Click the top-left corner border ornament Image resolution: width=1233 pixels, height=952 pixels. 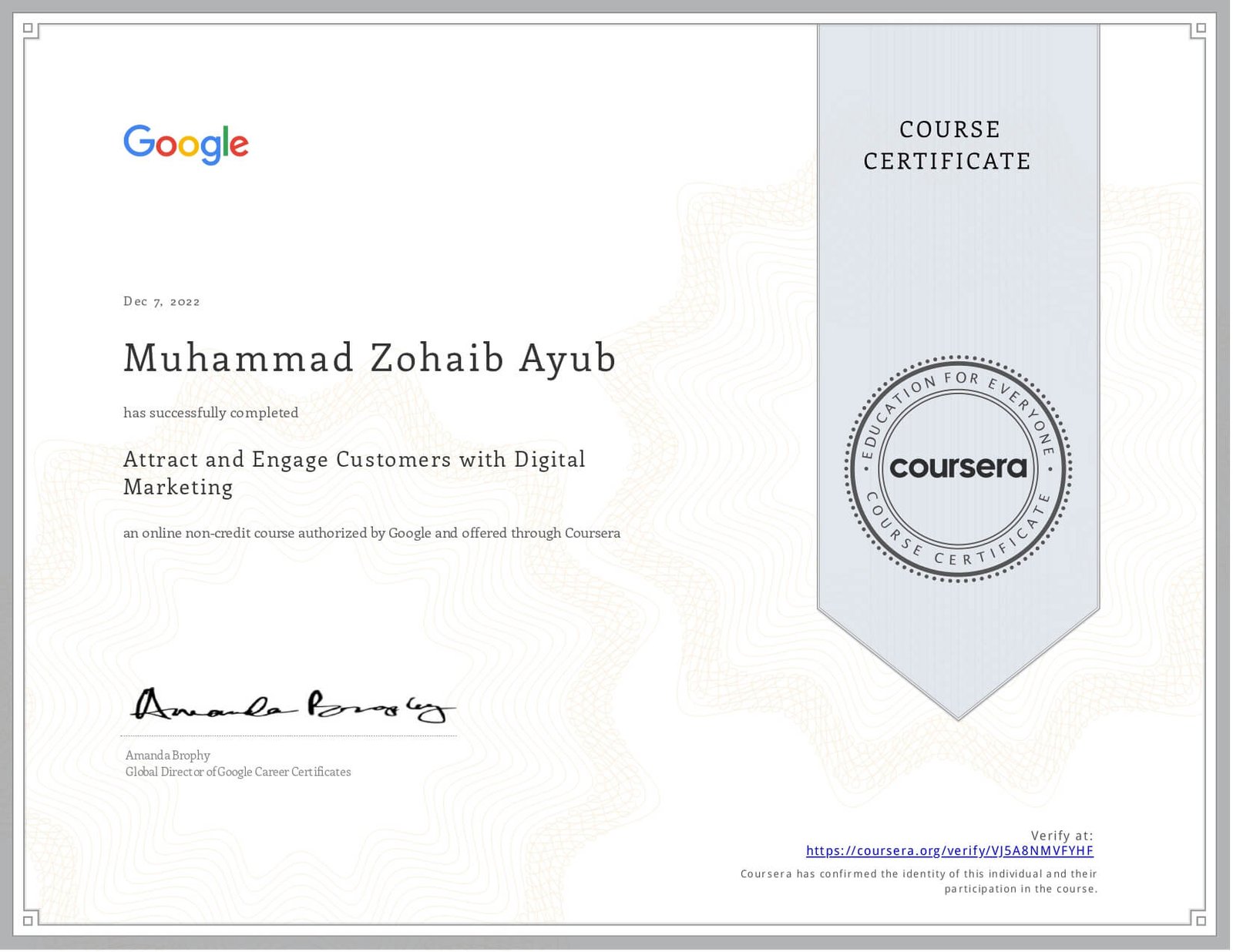pyautogui.click(x=29, y=30)
